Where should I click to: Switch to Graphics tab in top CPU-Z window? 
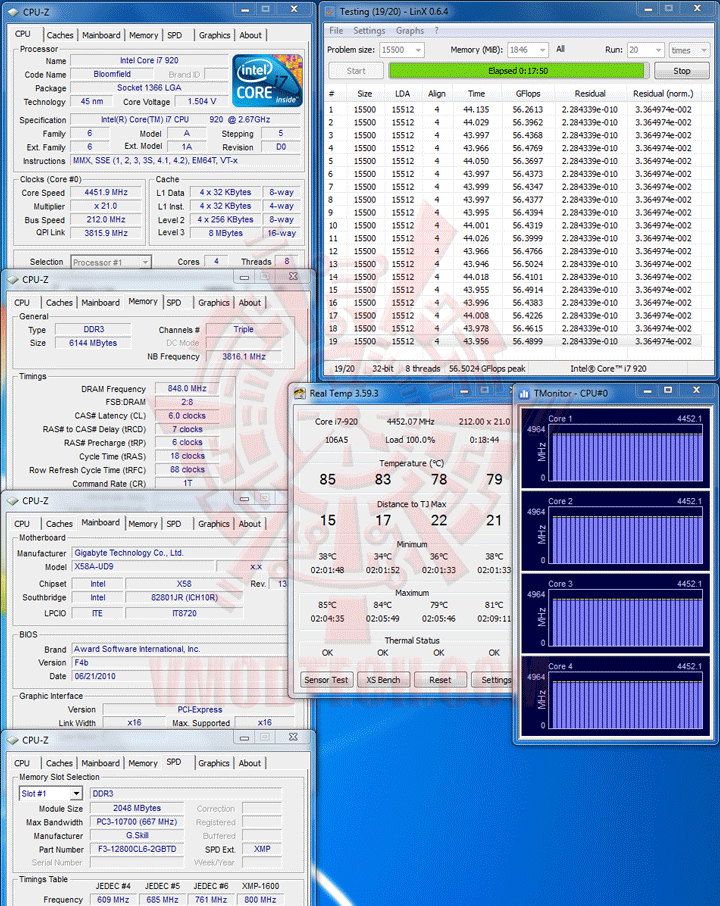pos(214,35)
